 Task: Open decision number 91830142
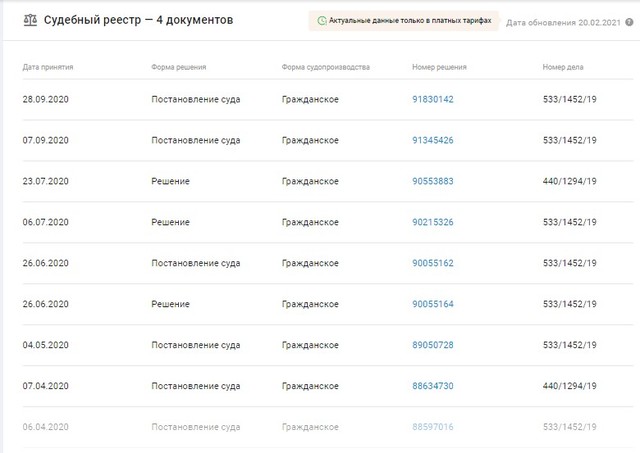[x=433, y=100]
